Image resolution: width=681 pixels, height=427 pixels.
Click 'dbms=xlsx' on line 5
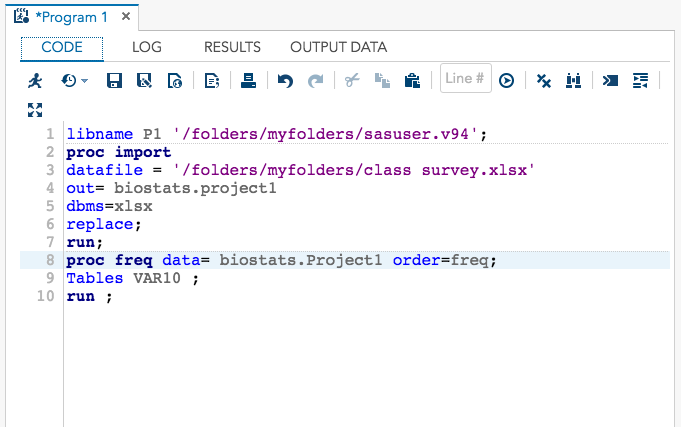click(109, 206)
